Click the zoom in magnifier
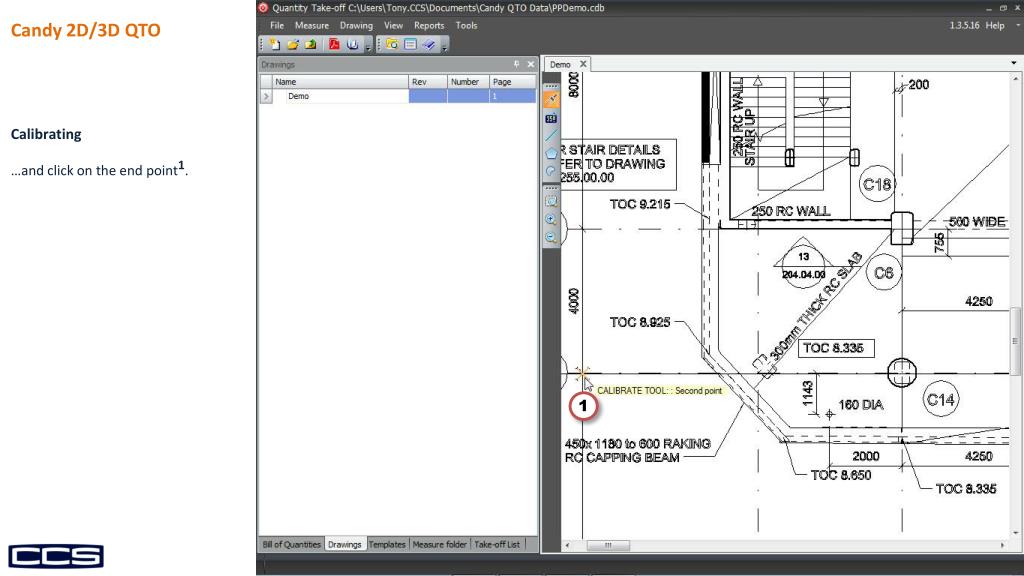The width and height of the screenshot is (1024, 576). (x=551, y=219)
